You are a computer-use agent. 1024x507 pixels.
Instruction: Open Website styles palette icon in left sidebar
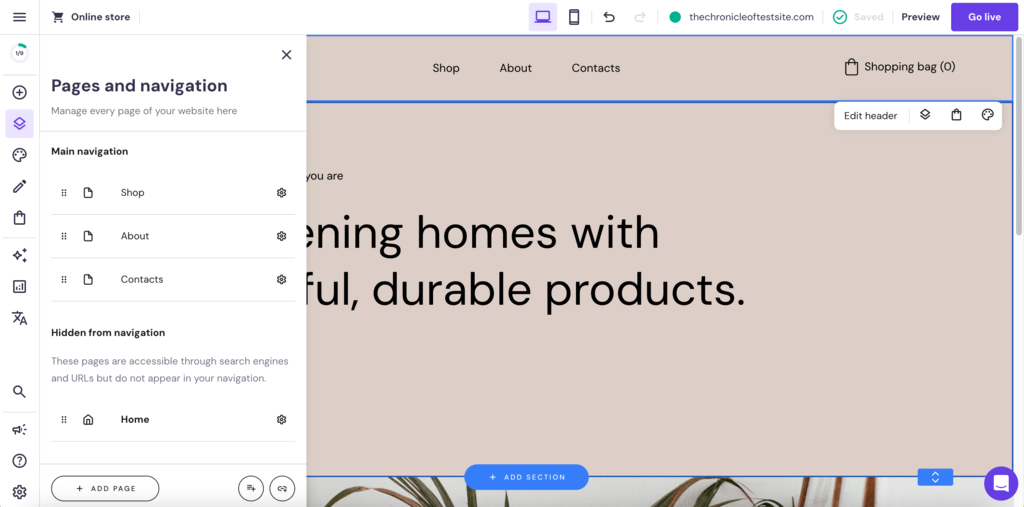(x=19, y=155)
